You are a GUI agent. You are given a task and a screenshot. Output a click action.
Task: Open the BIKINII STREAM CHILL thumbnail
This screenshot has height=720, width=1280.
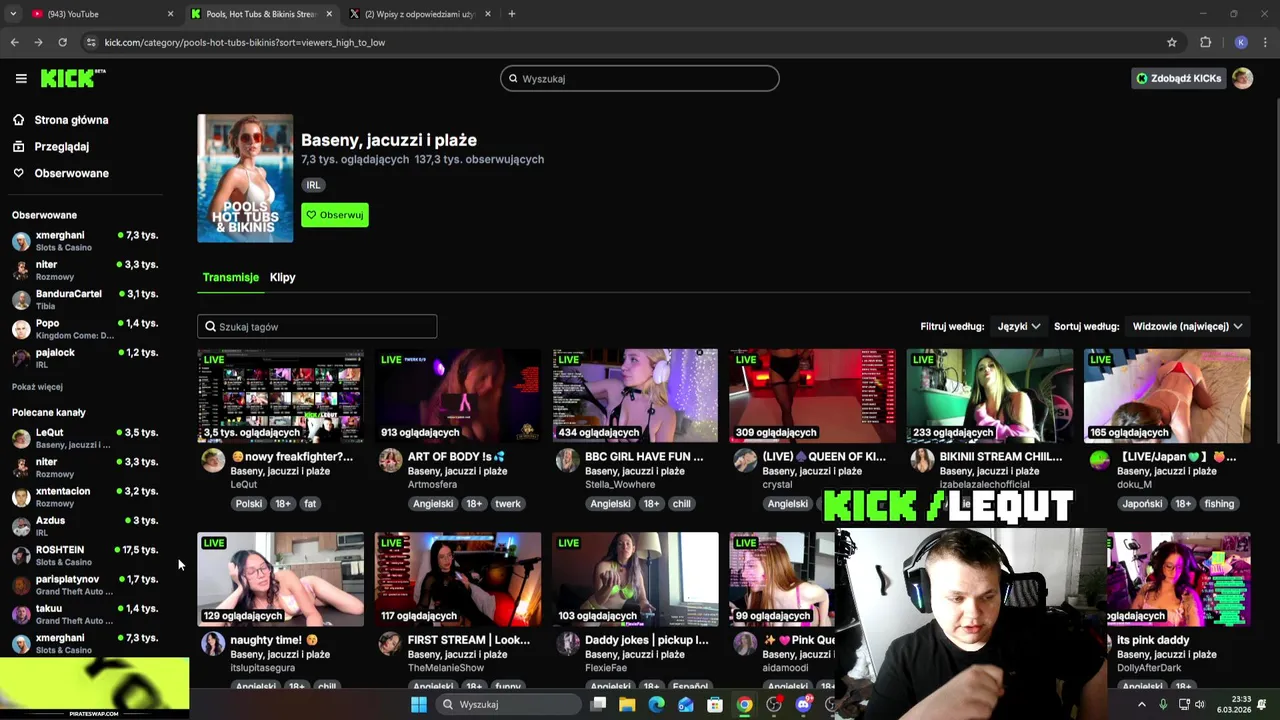click(x=990, y=395)
